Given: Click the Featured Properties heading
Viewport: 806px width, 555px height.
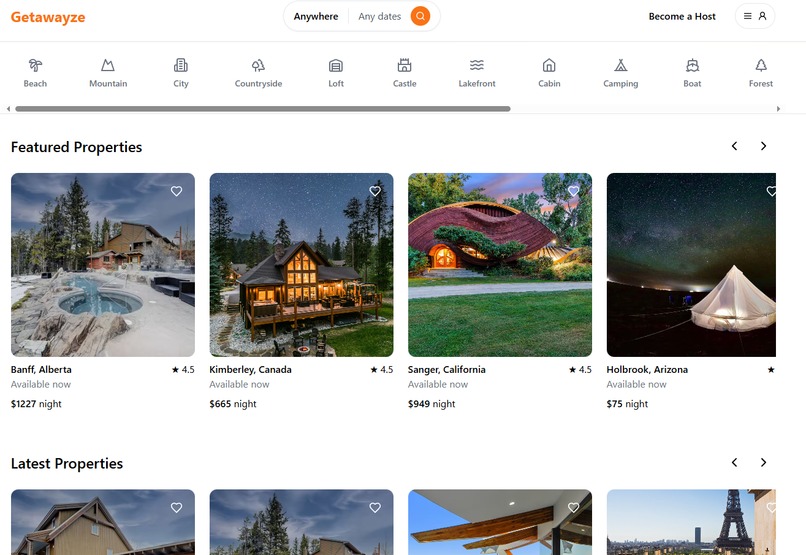Looking at the screenshot, I should tap(77, 147).
